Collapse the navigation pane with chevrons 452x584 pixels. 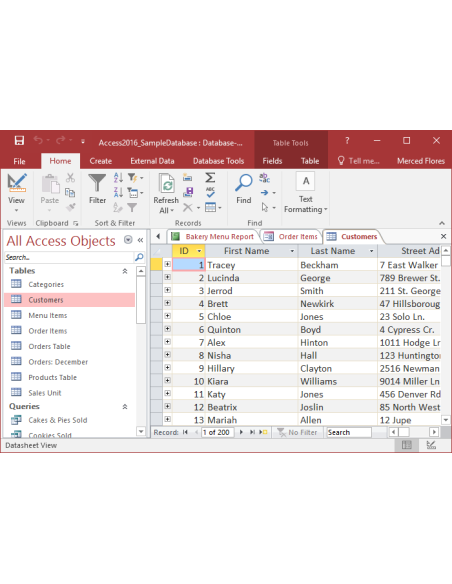140,240
